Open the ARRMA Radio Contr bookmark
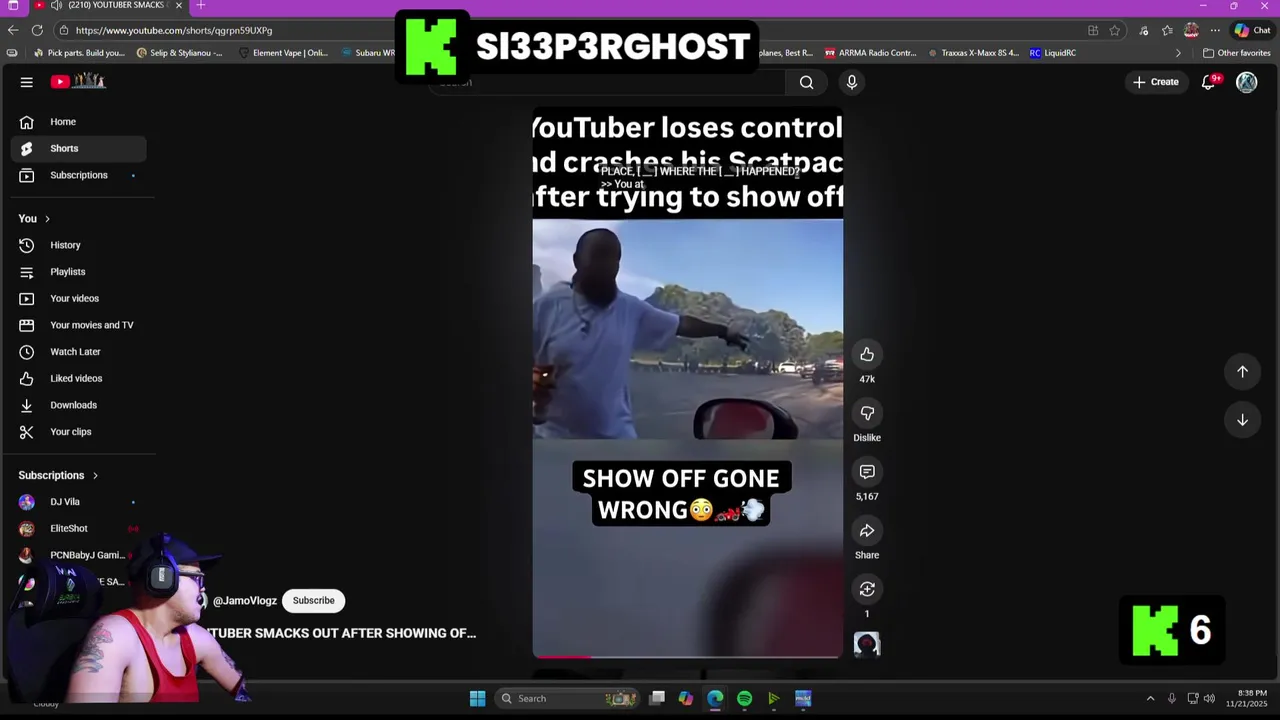 coord(870,53)
